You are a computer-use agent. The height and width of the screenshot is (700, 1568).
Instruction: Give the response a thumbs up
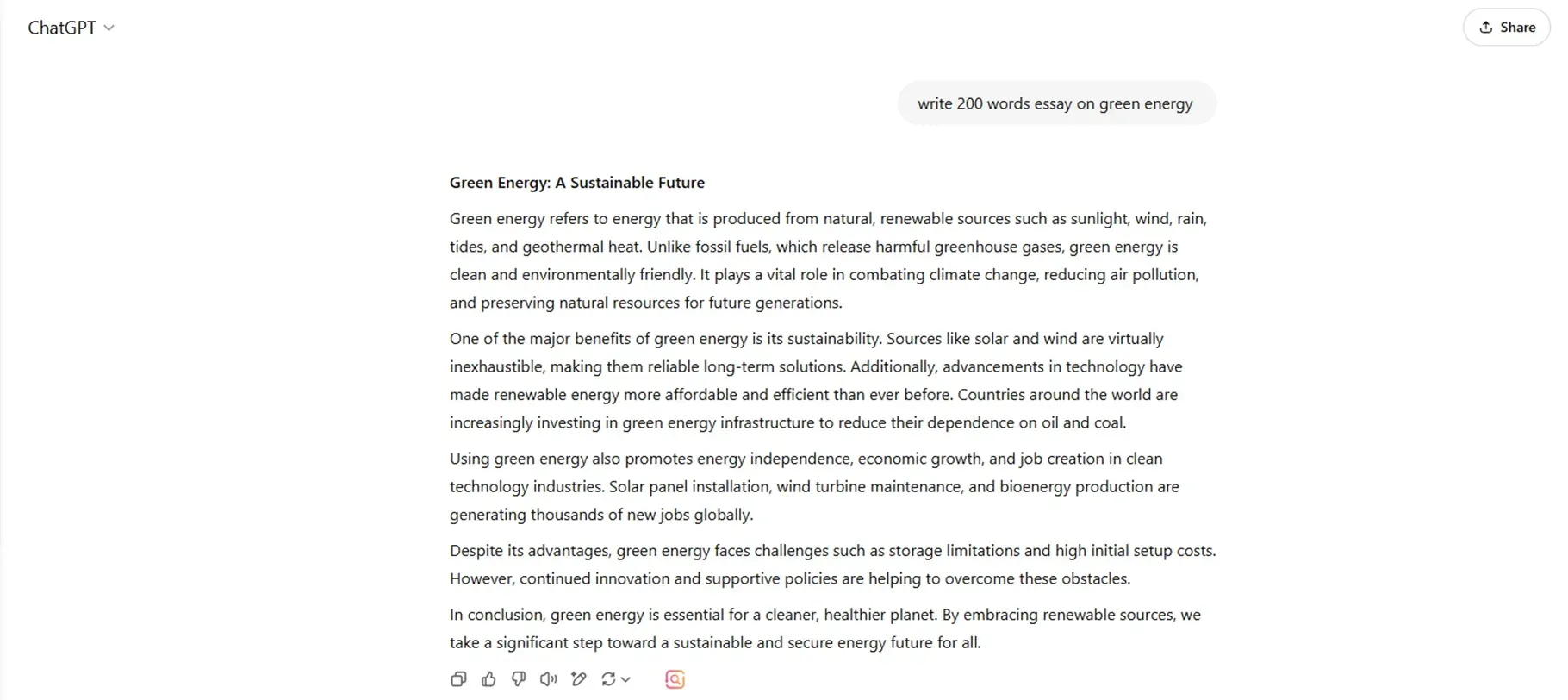click(x=488, y=679)
